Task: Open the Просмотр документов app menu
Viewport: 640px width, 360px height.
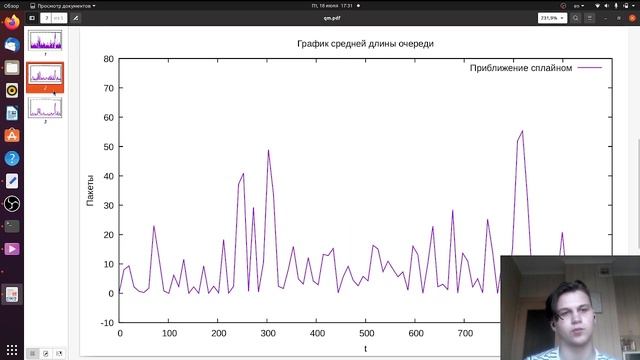Action: (62, 6)
